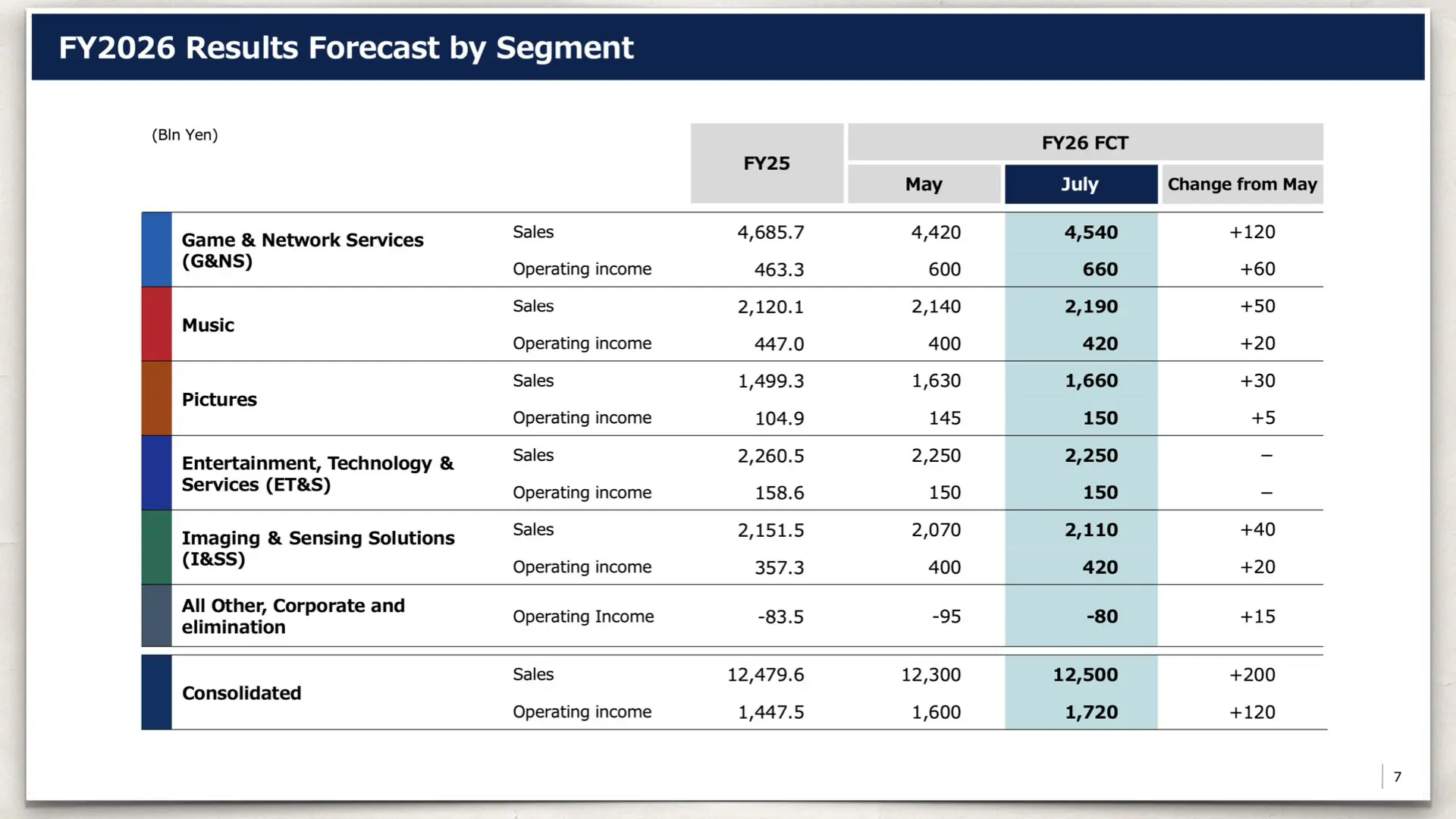Image resolution: width=1456 pixels, height=819 pixels.
Task: Click ET&S FY25 operating income 158.6
Action: click(x=780, y=493)
